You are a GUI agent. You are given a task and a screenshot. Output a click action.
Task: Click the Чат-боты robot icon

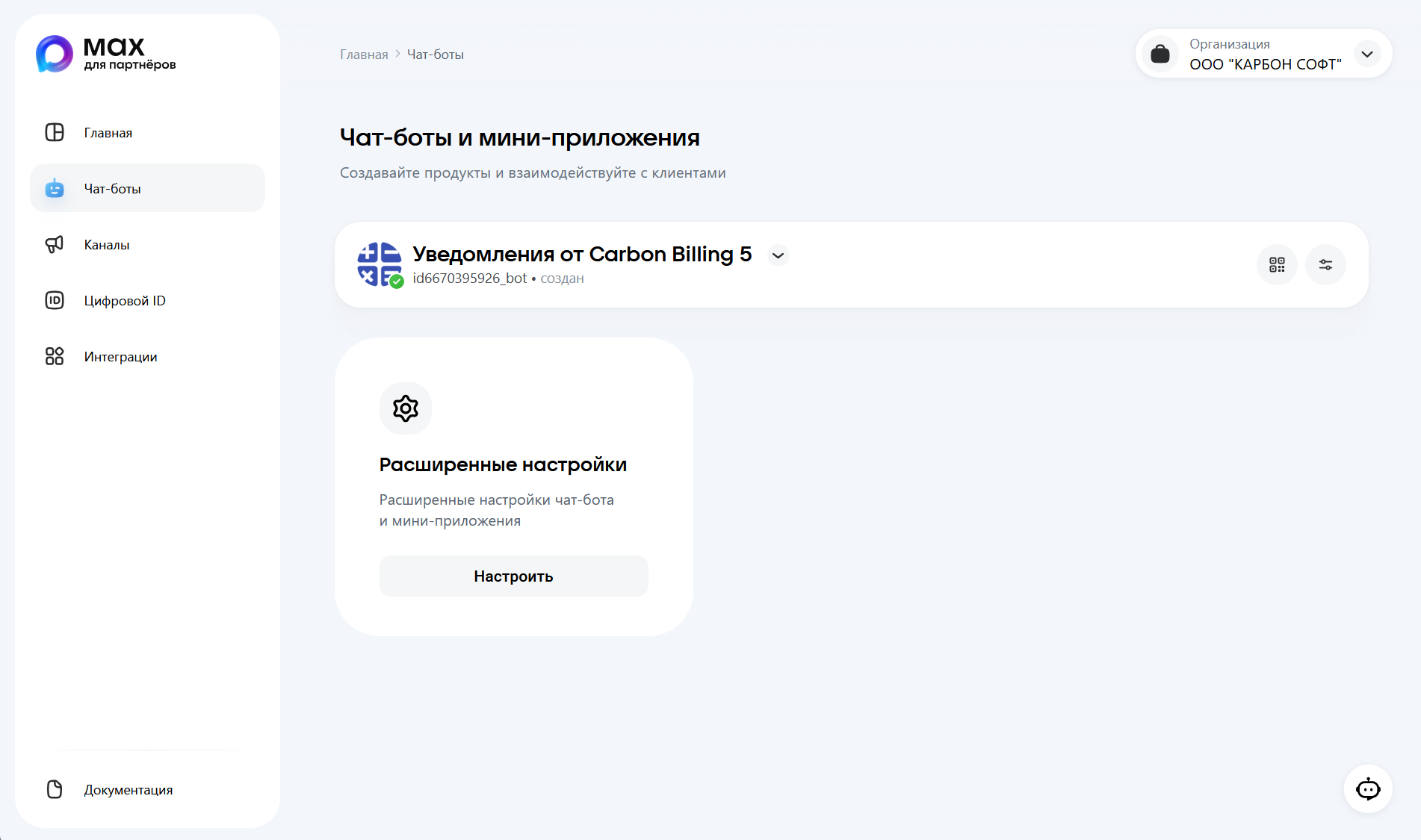[x=55, y=188]
